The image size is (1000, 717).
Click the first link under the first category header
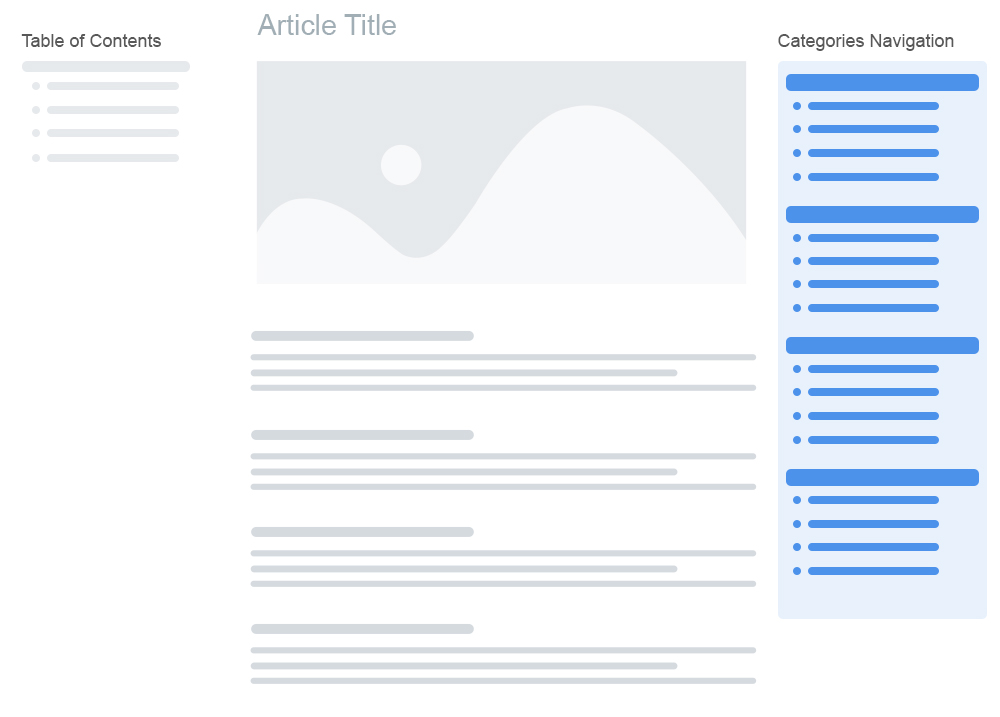click(x=873, y=106)
